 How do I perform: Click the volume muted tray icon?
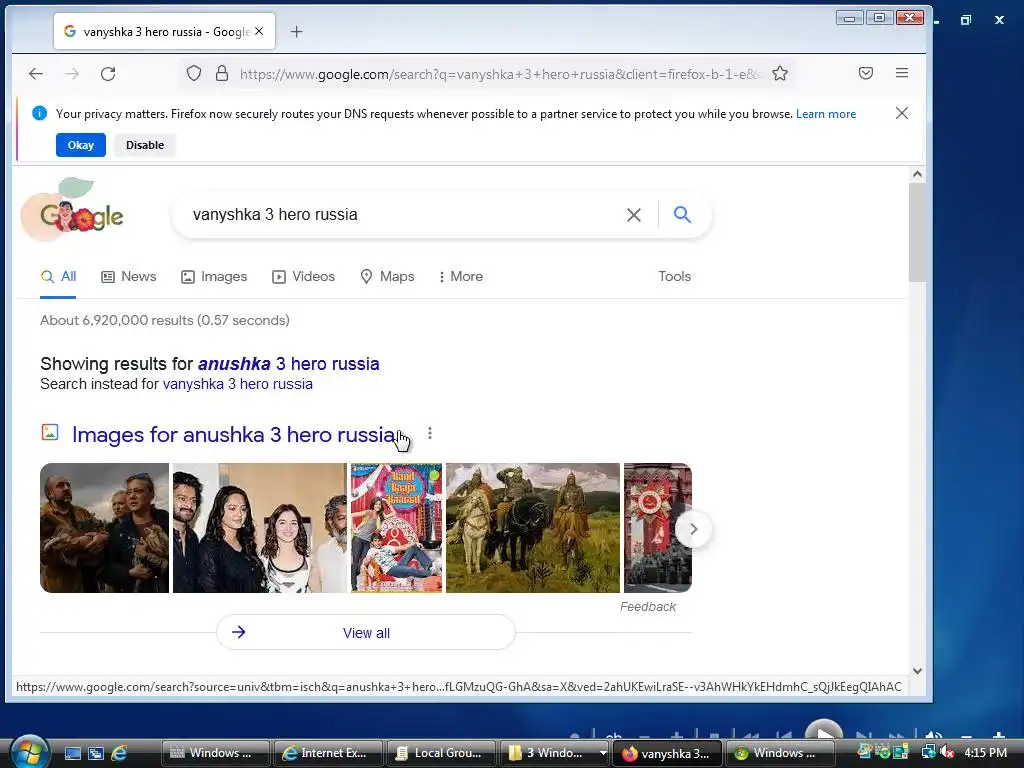(948, 752)
